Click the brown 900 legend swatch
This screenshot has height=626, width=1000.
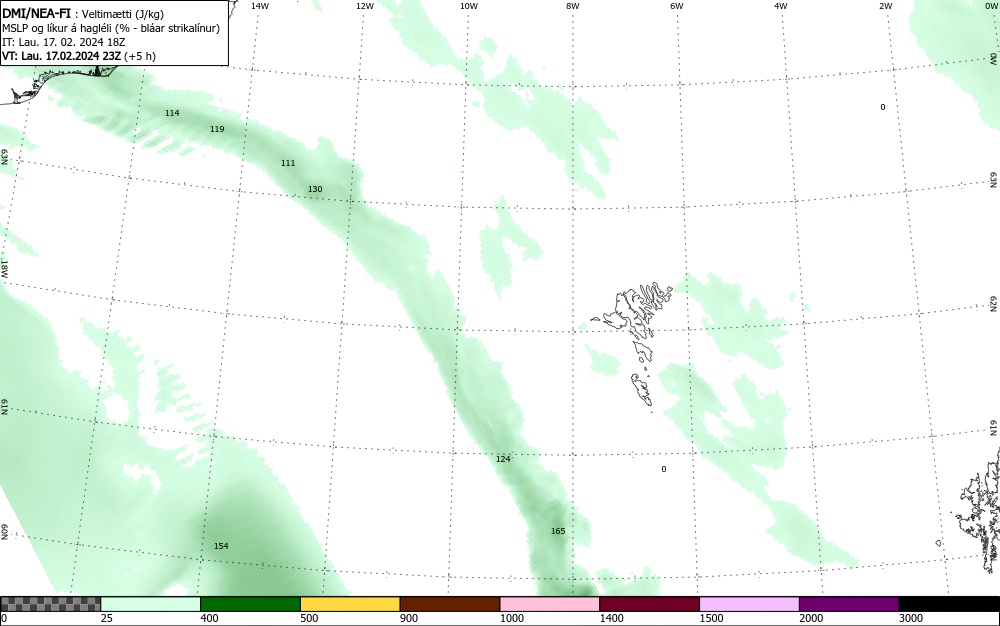click(x=450, y=604)
